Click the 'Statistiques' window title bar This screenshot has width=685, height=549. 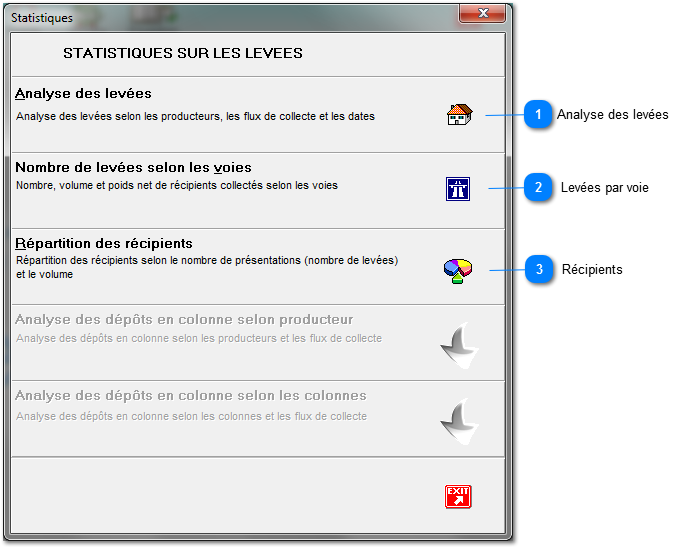(x=200, y=17)
